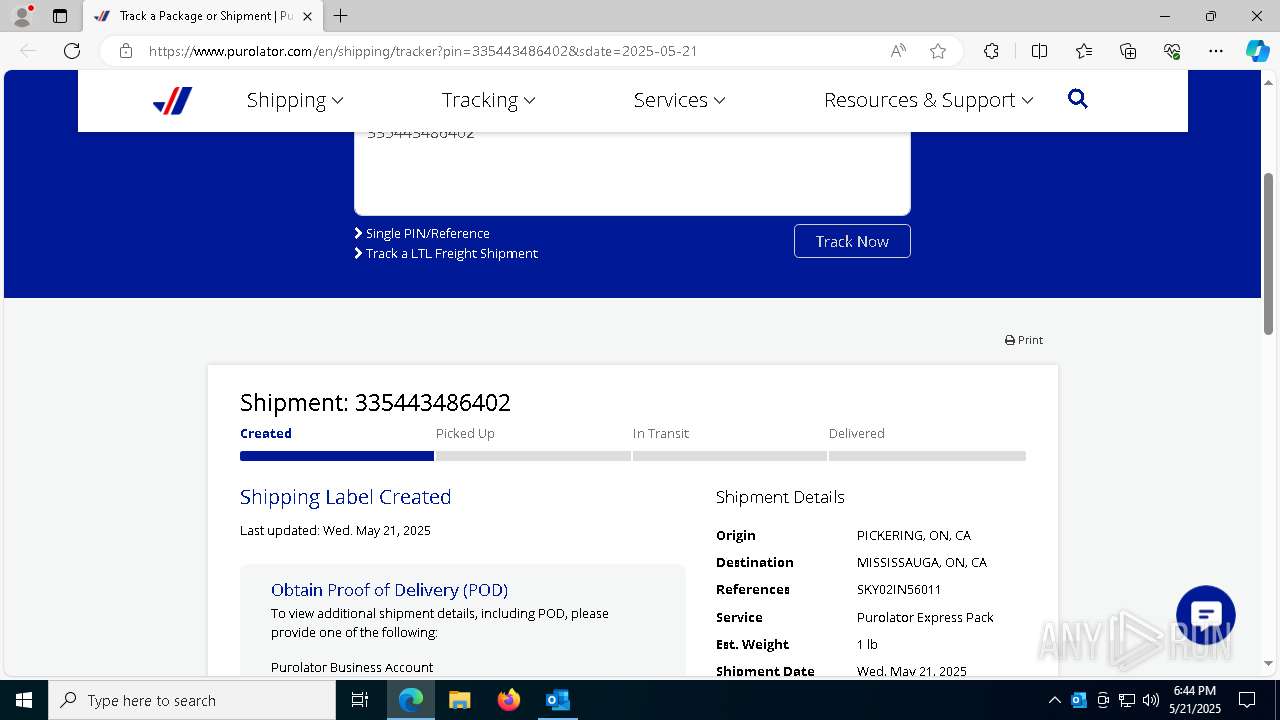Click the reference SKY02IN56011
The image size is (1280, 720).
tap(899, 590)
